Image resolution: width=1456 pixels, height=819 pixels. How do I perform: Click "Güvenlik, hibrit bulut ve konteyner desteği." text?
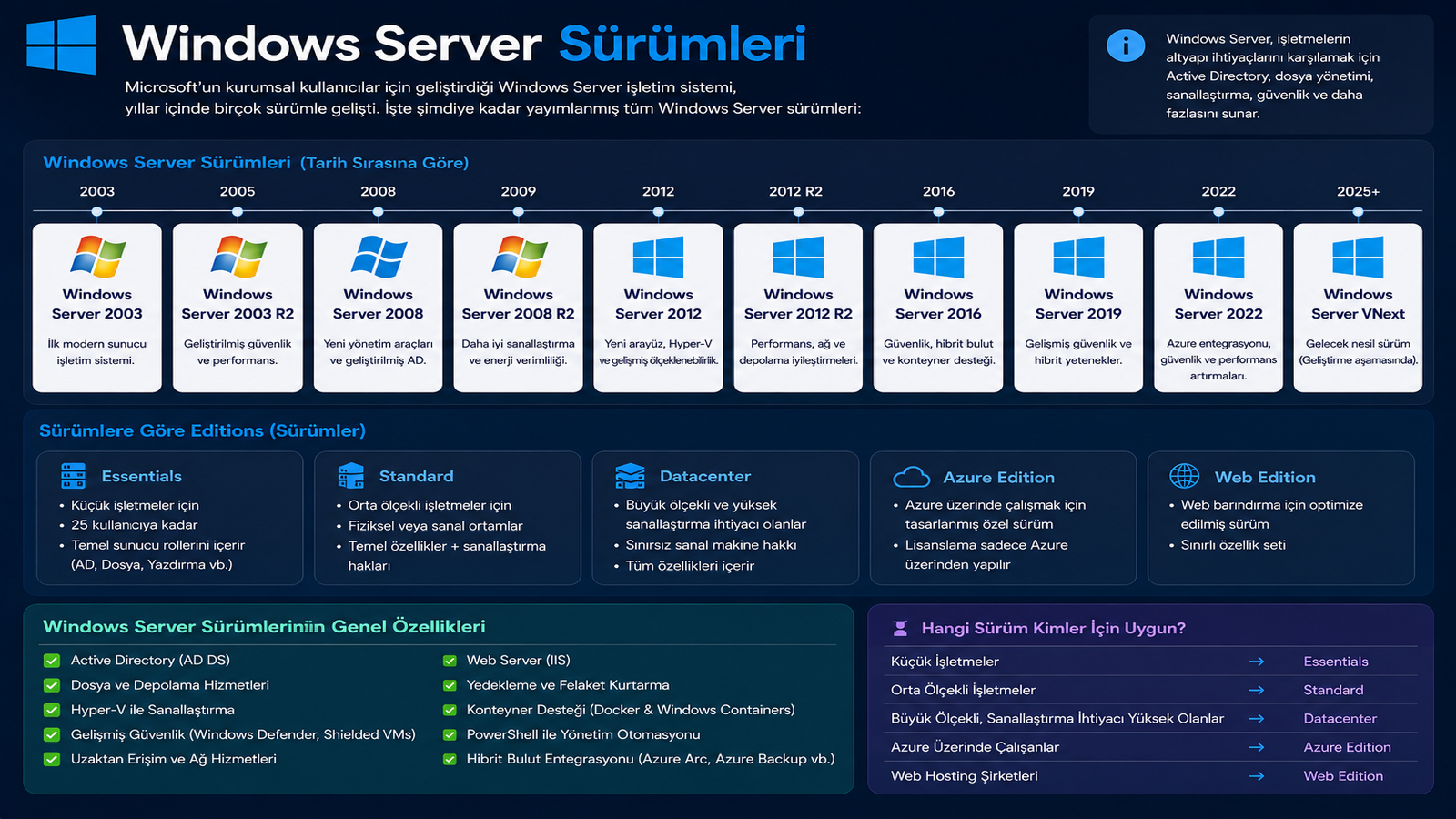point(938,352)
